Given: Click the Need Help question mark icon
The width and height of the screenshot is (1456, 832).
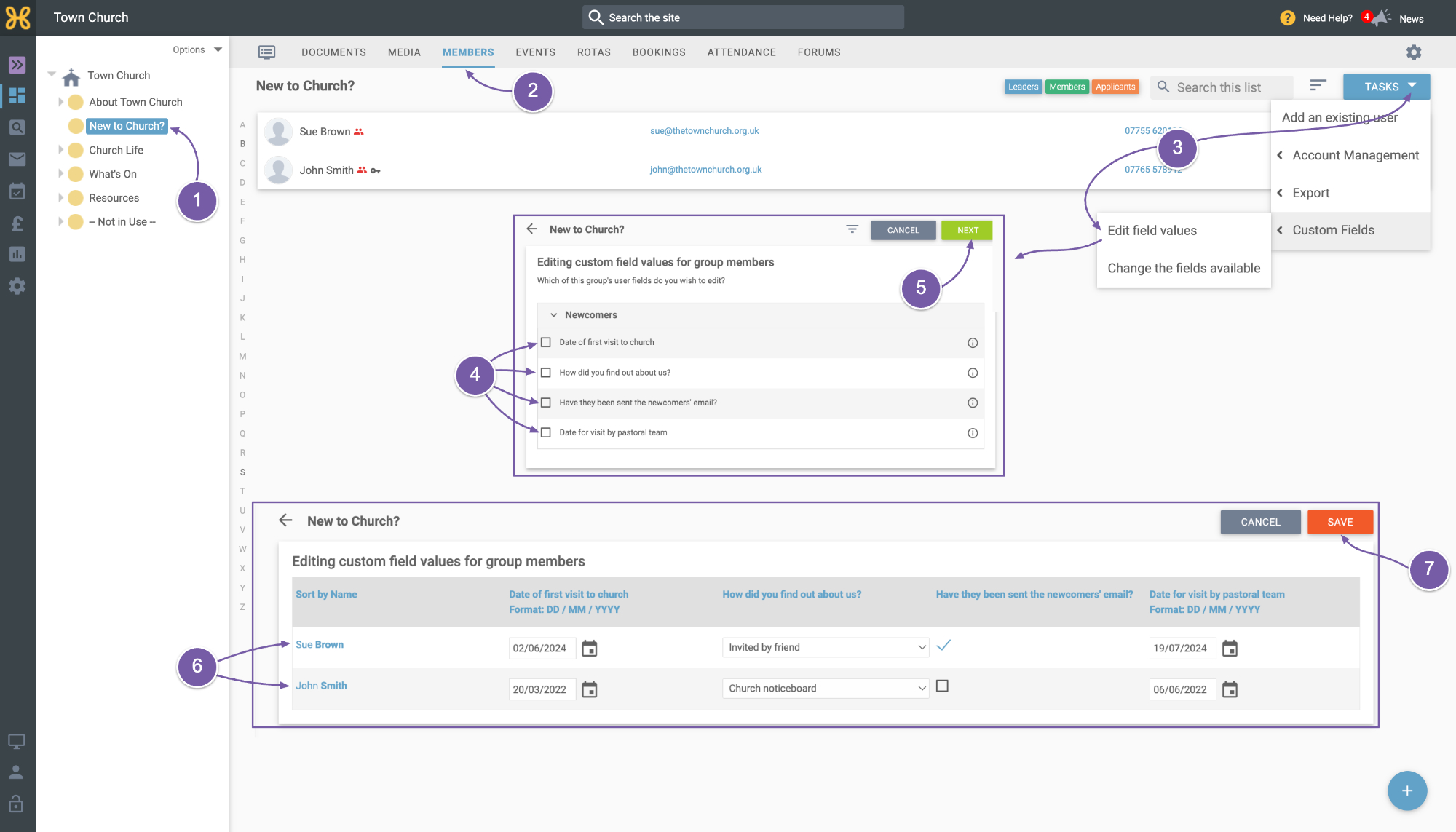Looking at the screenshot, I should point(1287,18).
